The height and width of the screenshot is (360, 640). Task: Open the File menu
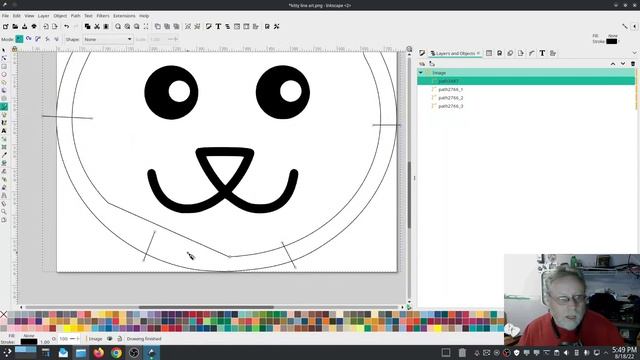(5, 16)
